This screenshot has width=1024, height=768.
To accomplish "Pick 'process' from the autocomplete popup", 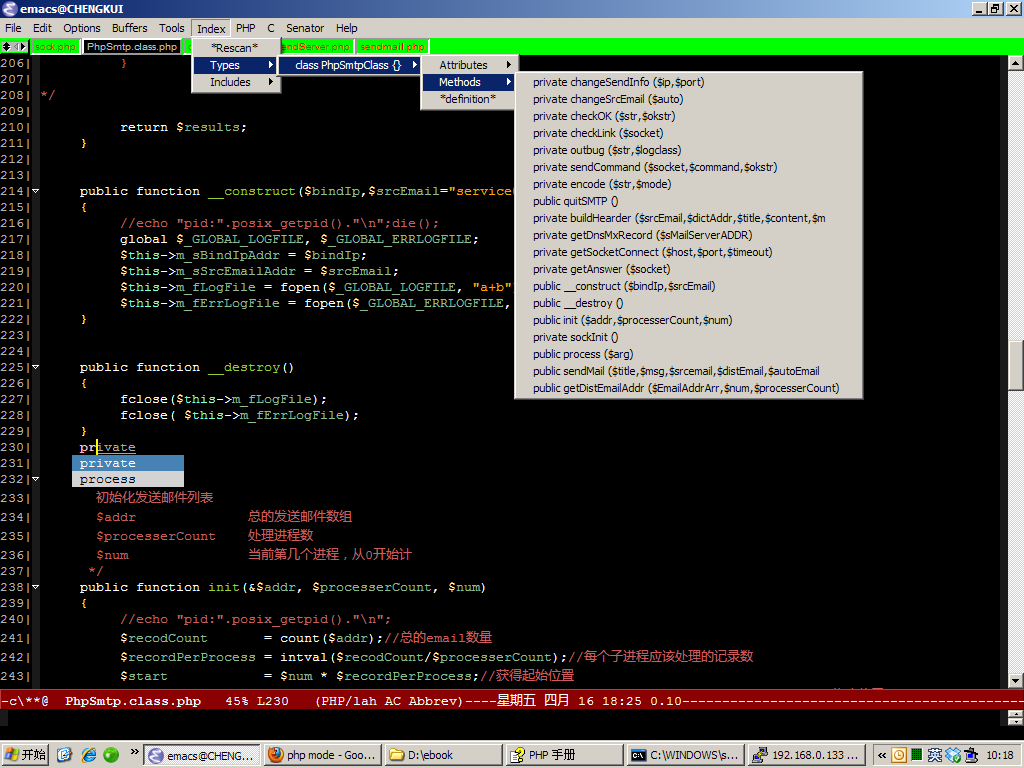I will coord(127,479).
